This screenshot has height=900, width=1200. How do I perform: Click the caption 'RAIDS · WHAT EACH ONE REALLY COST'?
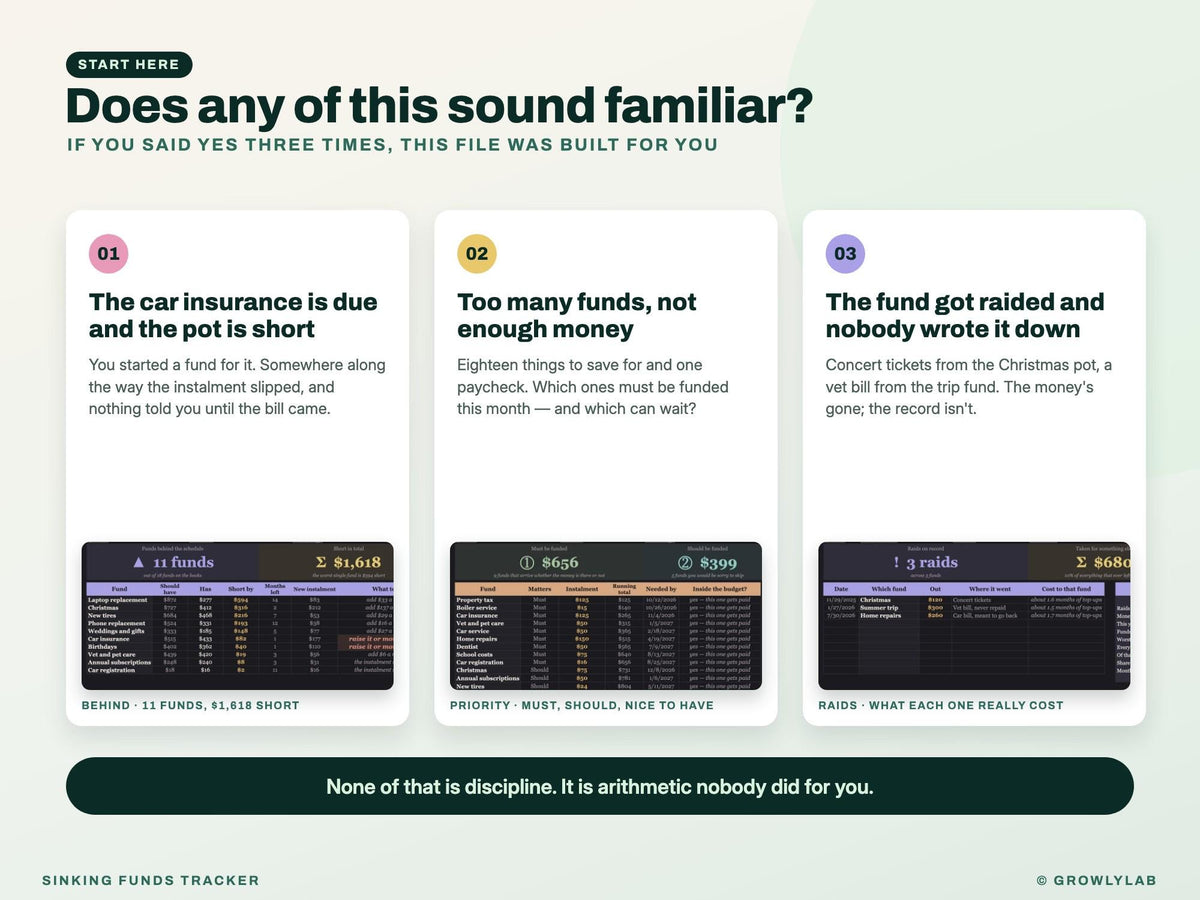941,705
